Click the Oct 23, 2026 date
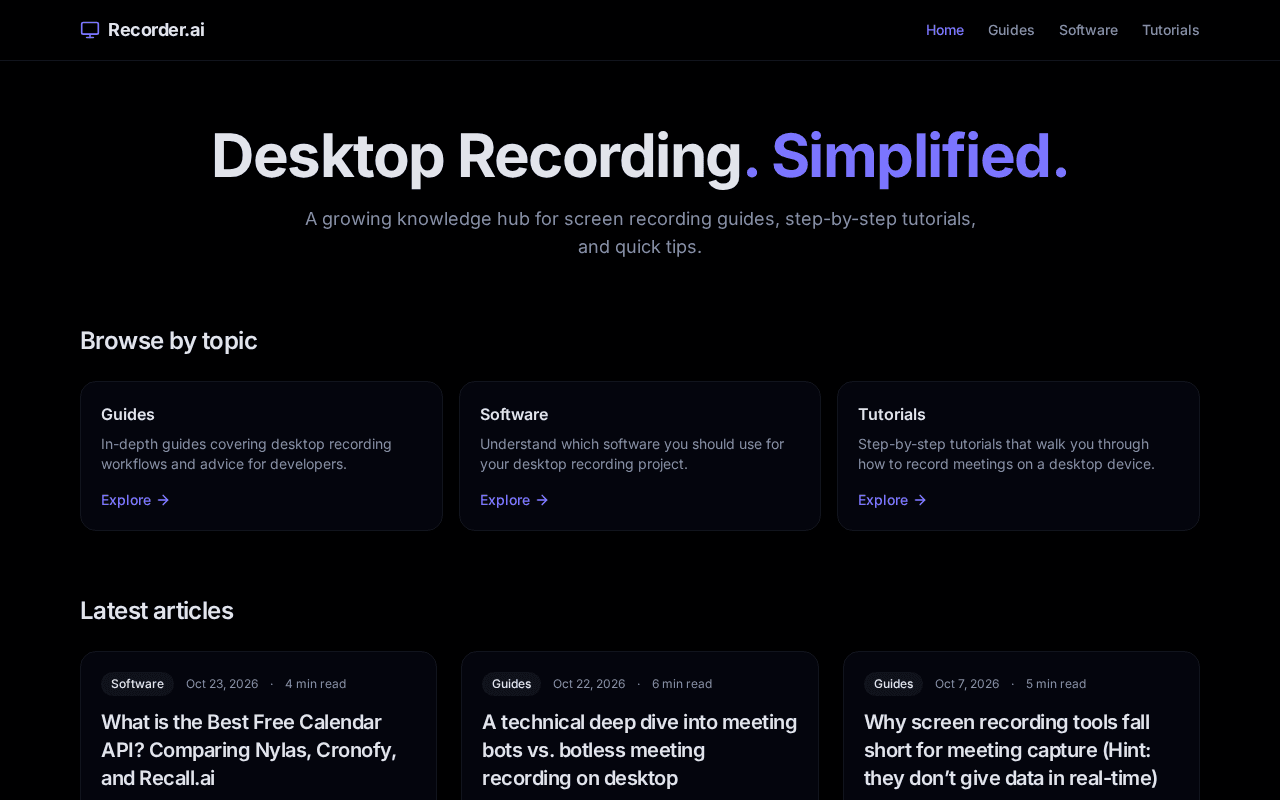 [222, 684]
